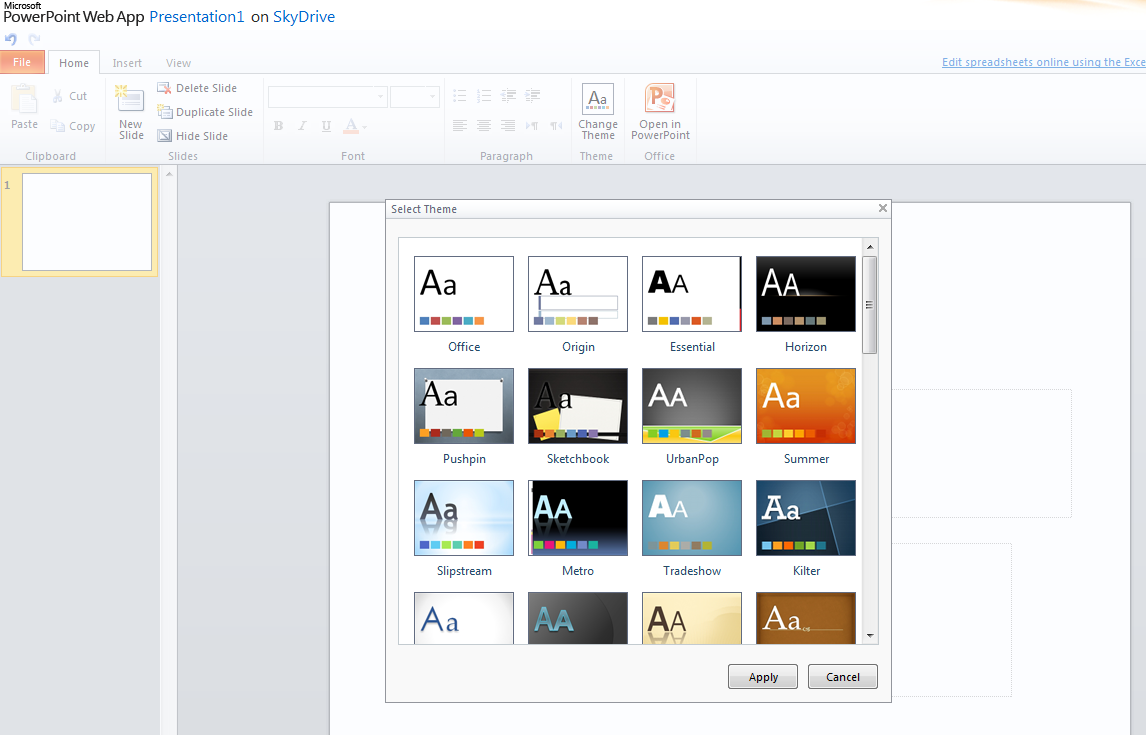Close the Select Theme dialog
The image size is (1146, 735).
[883, 208]
